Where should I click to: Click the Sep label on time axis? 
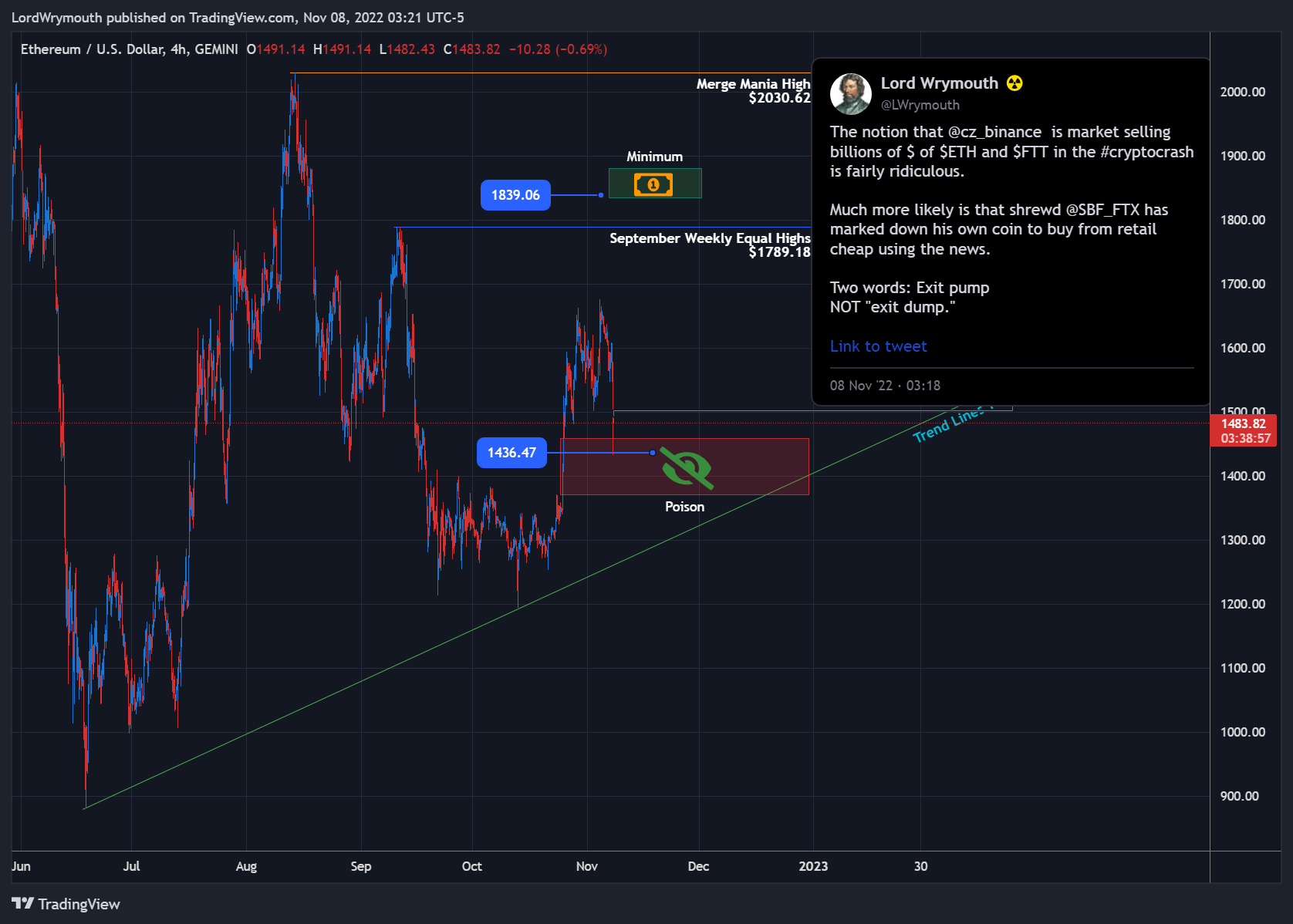tap(360, 866)
